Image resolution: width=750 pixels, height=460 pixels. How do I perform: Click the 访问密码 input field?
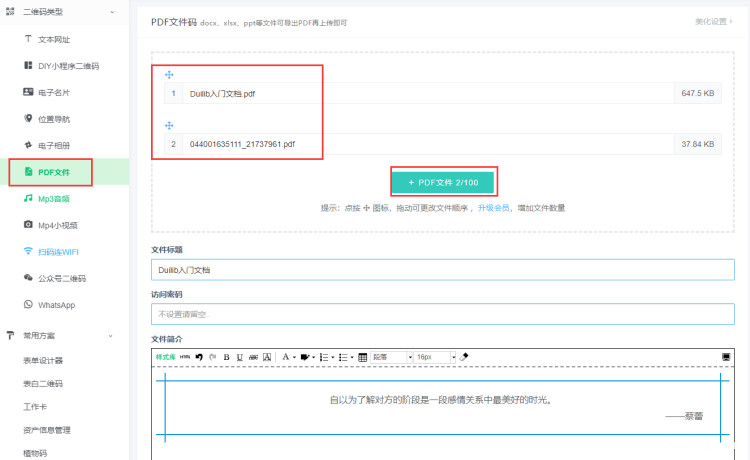click(x=449, y=314)
